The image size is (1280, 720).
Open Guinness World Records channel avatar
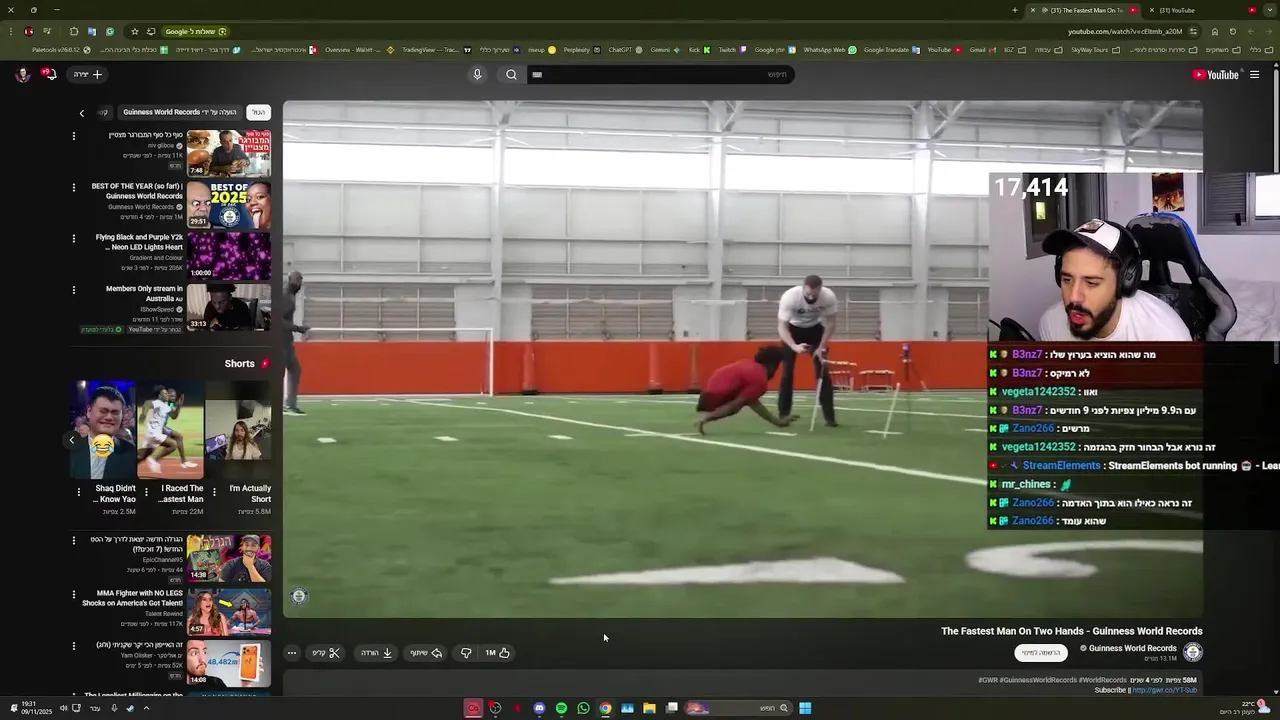[1192, 652]
